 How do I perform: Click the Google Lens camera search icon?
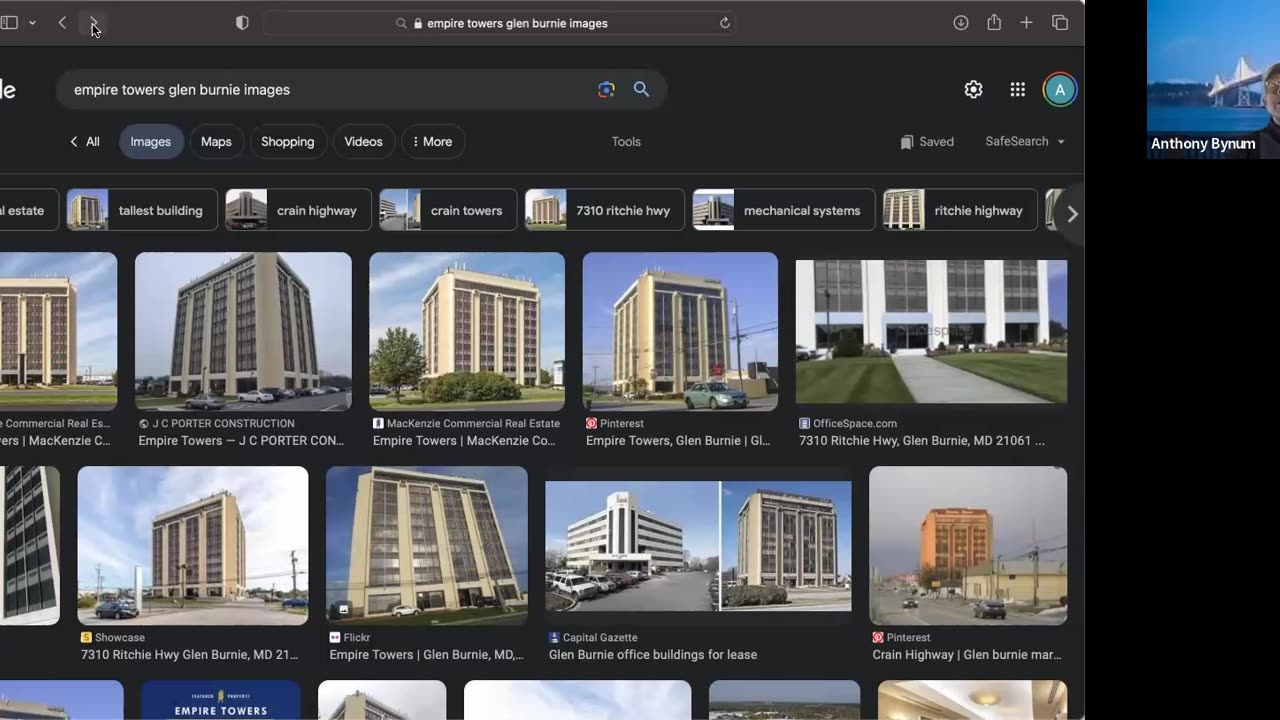pos(606,90)
